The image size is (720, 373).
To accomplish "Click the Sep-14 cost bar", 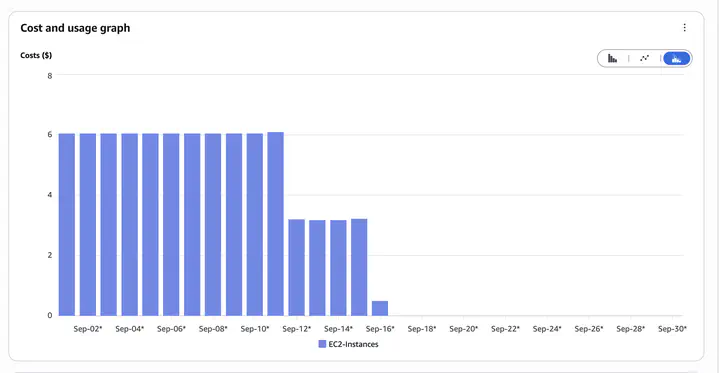I will coord(338,268).
